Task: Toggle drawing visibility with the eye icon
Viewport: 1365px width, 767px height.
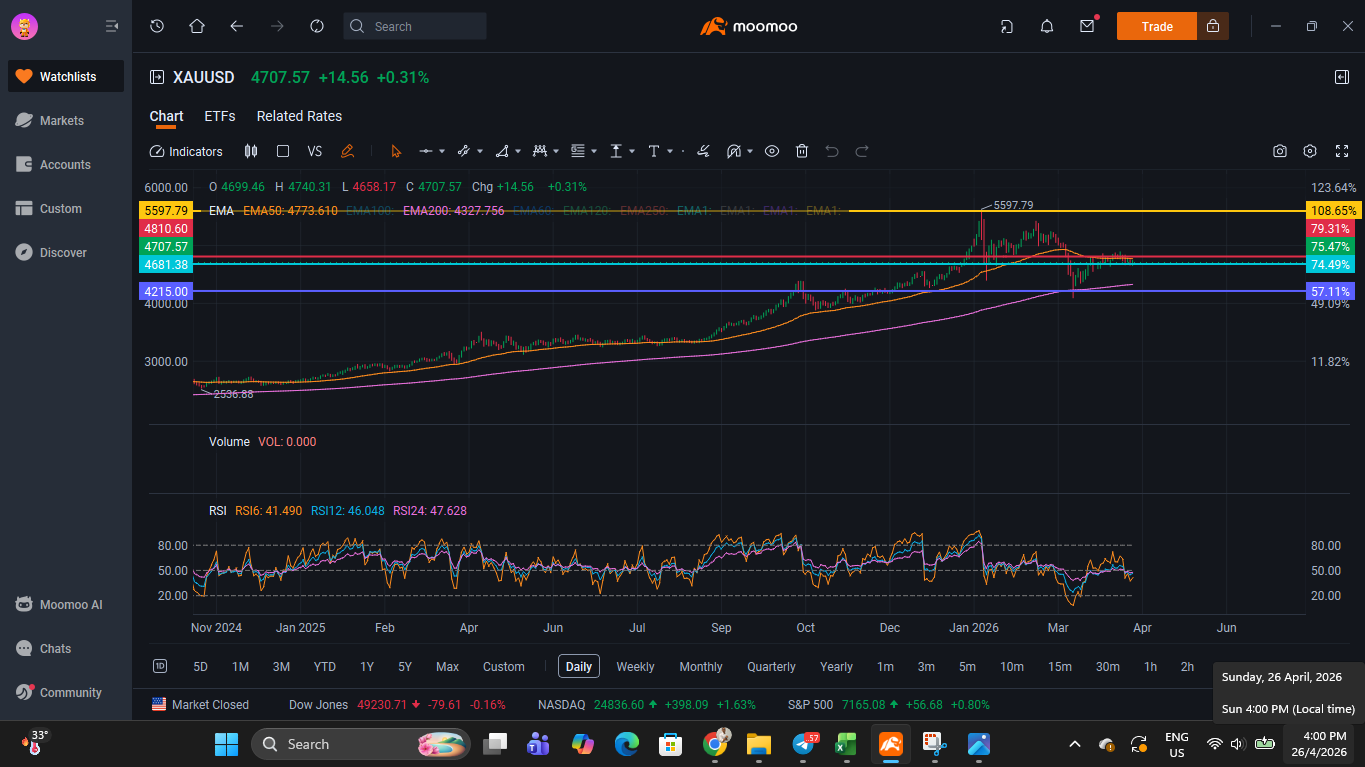Action: pos(771,151)
